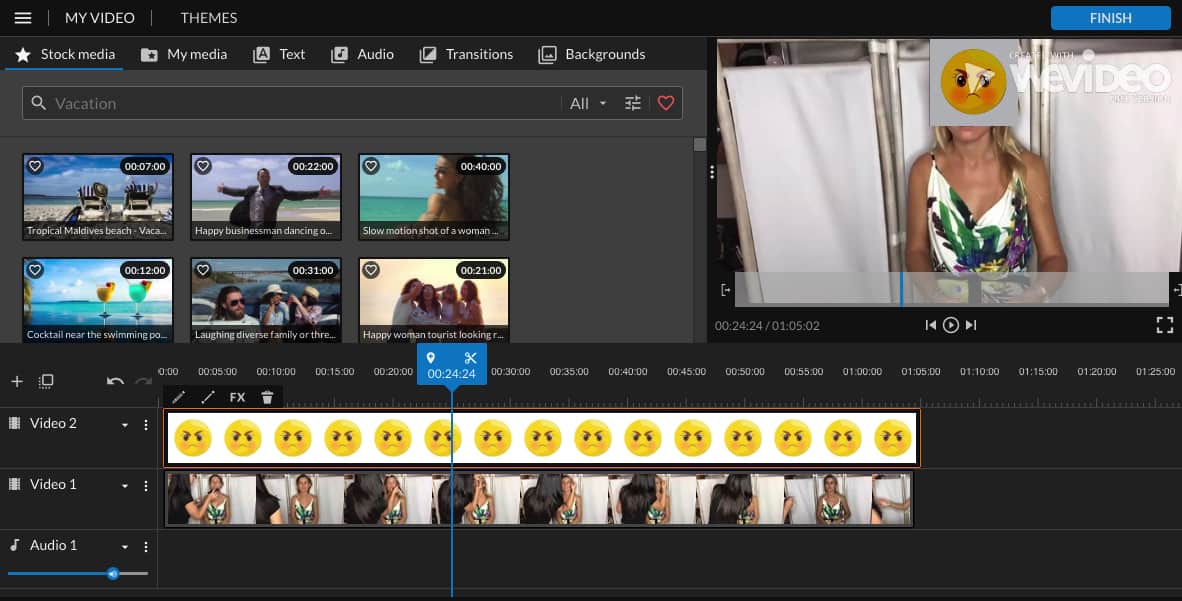
Task: Click the FINISH button
Action: [x=1110, y=17]
